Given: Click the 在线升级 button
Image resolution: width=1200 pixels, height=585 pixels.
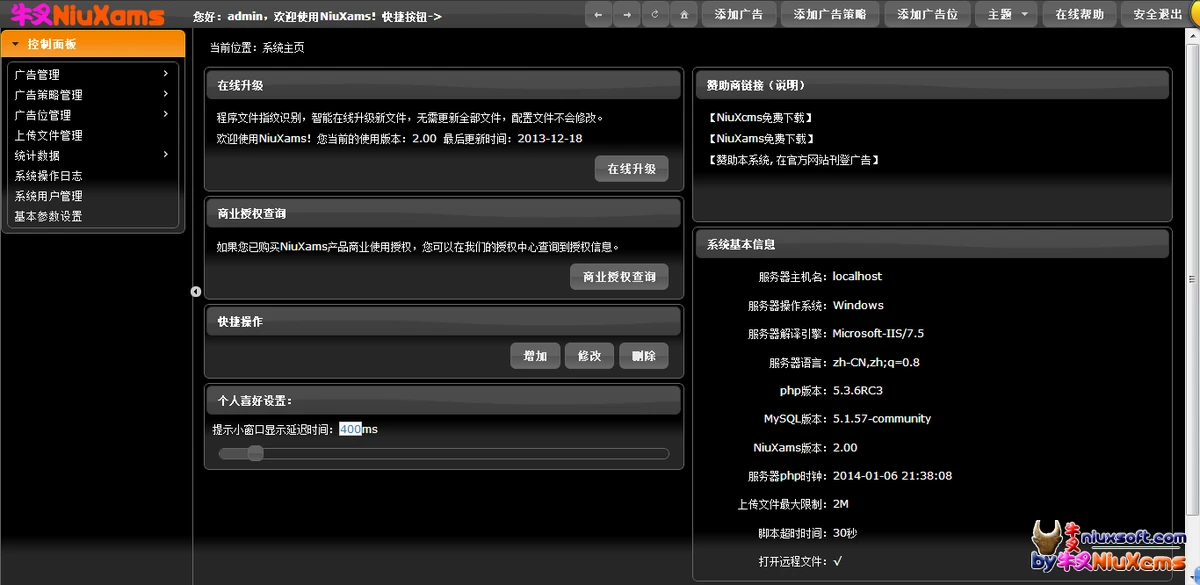Looking at the screenshot, I should pos(631,169).
